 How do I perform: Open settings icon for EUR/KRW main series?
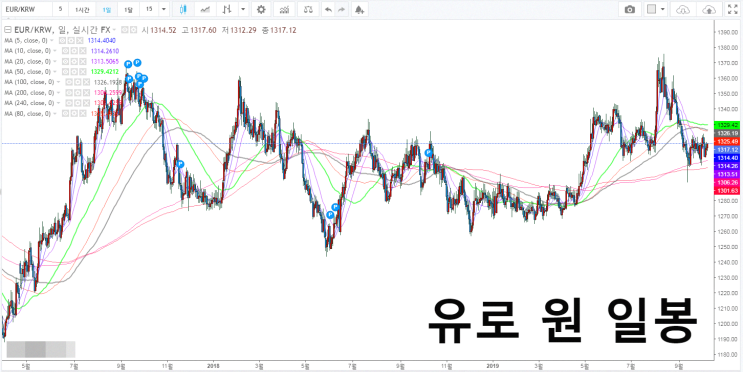tap(134, 30)
